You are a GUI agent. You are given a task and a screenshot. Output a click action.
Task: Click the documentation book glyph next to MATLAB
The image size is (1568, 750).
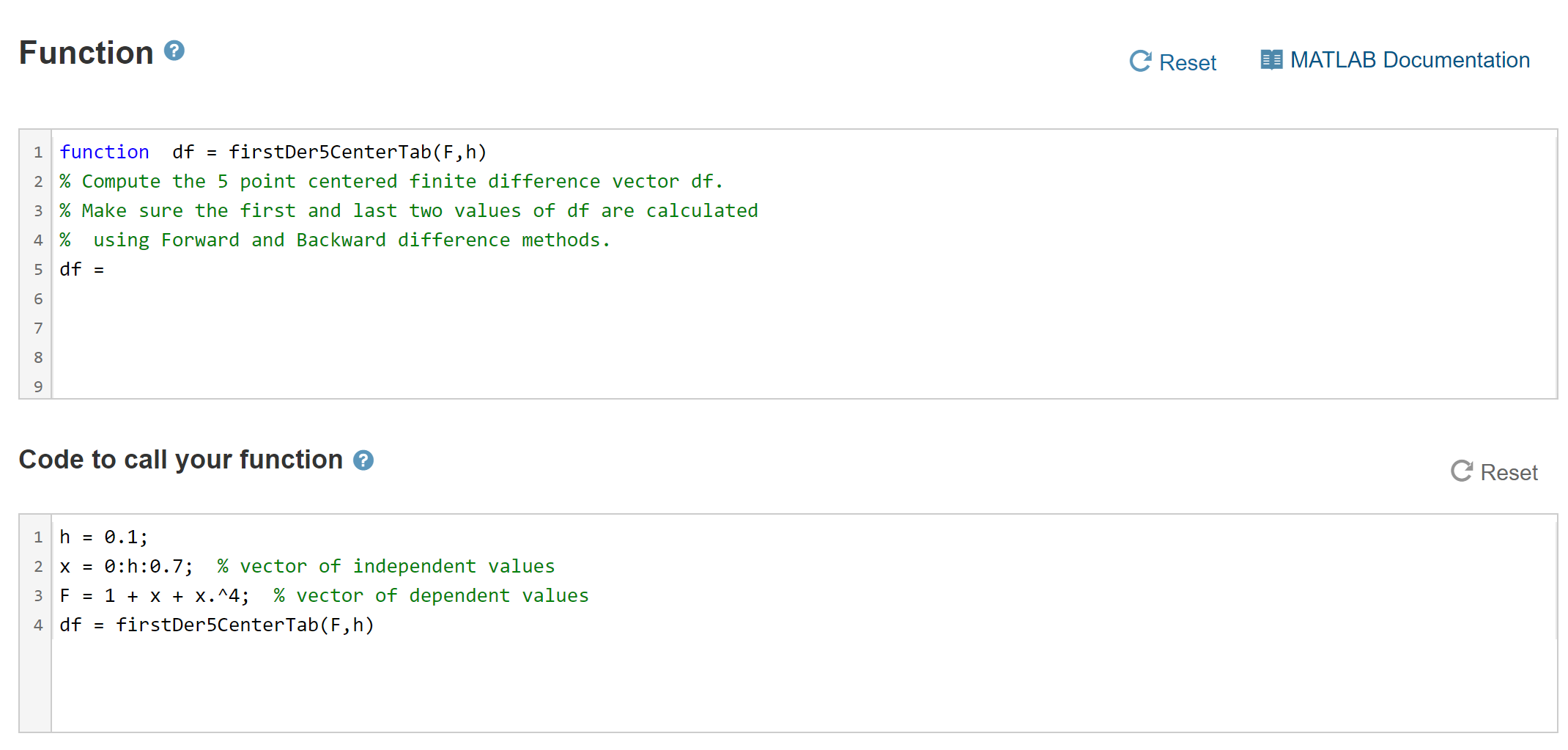[x=1271, y=59]
